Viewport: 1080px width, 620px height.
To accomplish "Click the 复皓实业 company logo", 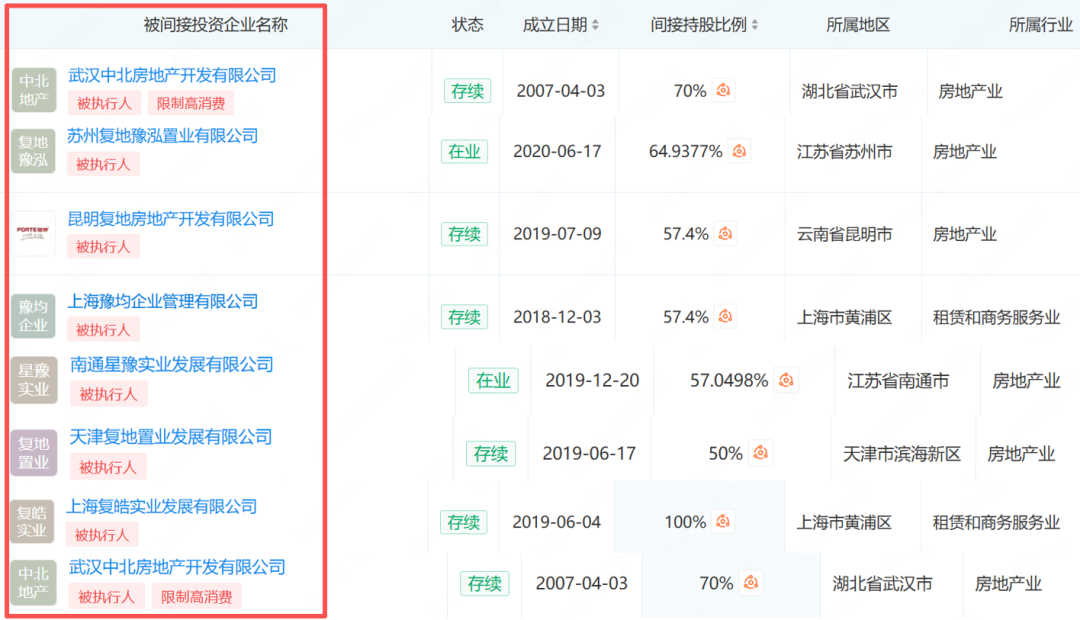I will [32, 521].
